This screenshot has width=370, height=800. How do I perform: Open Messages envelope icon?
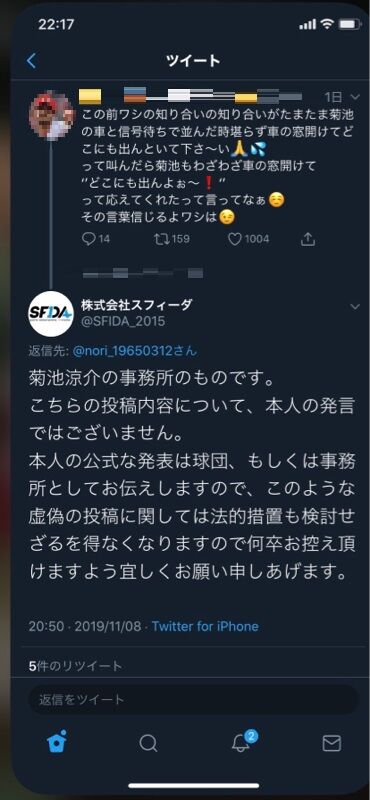coord(332,743)
